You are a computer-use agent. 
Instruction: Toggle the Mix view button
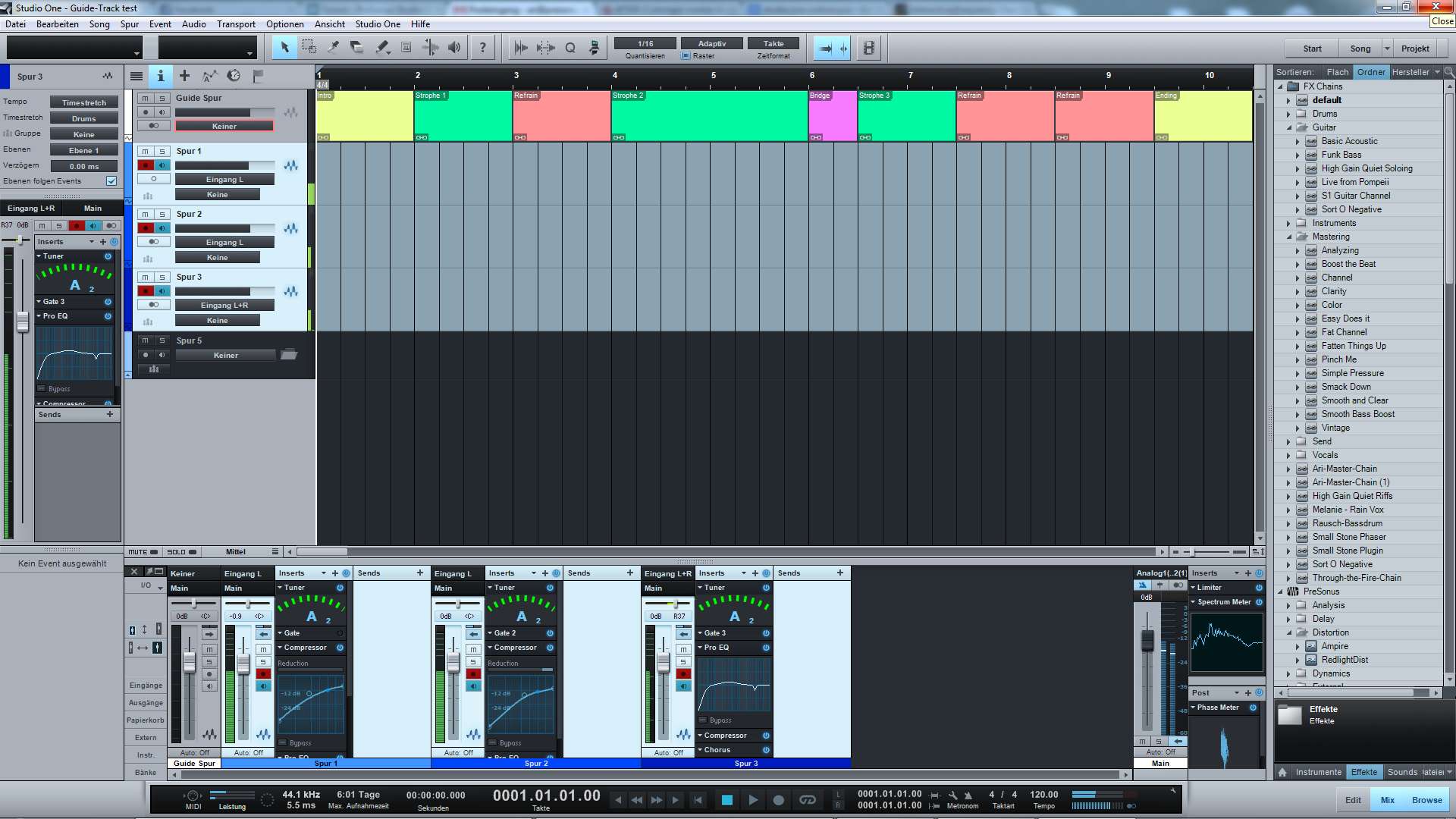coord(1387,800)
